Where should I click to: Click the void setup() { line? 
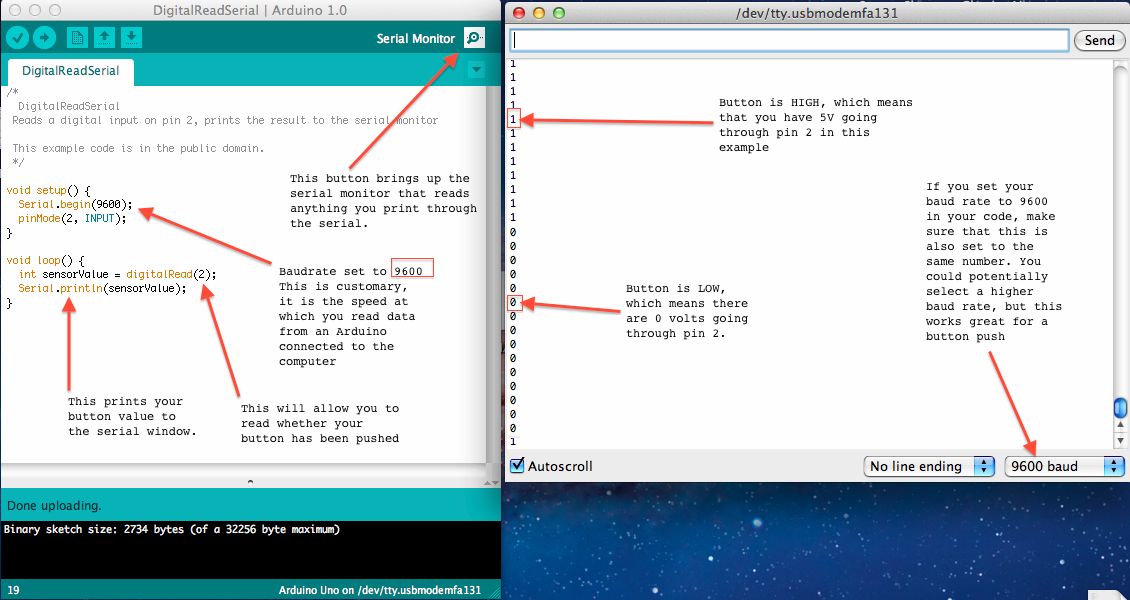click(48, 190)
